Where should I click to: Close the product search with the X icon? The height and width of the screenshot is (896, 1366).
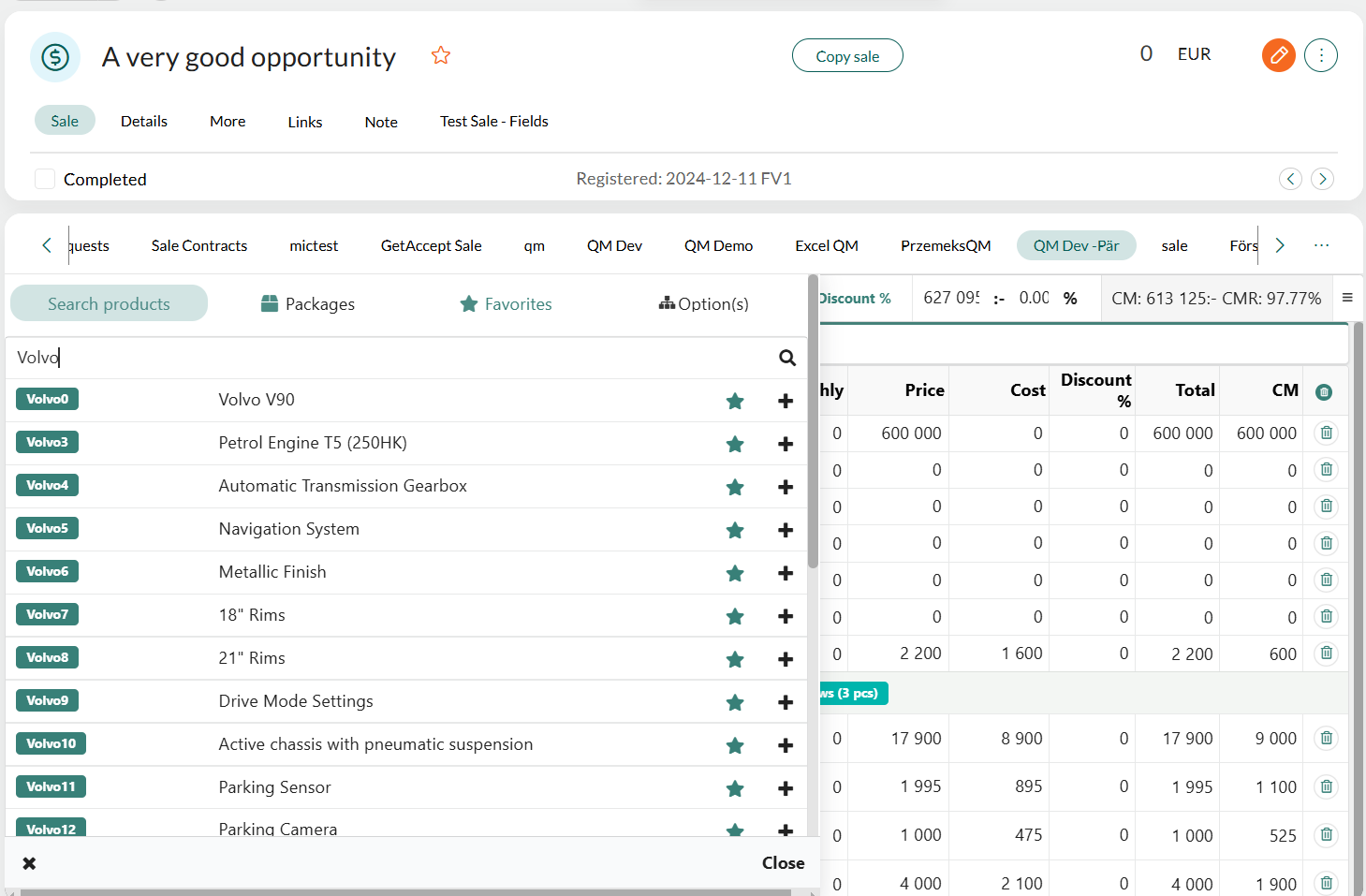[x=29, y=863]
